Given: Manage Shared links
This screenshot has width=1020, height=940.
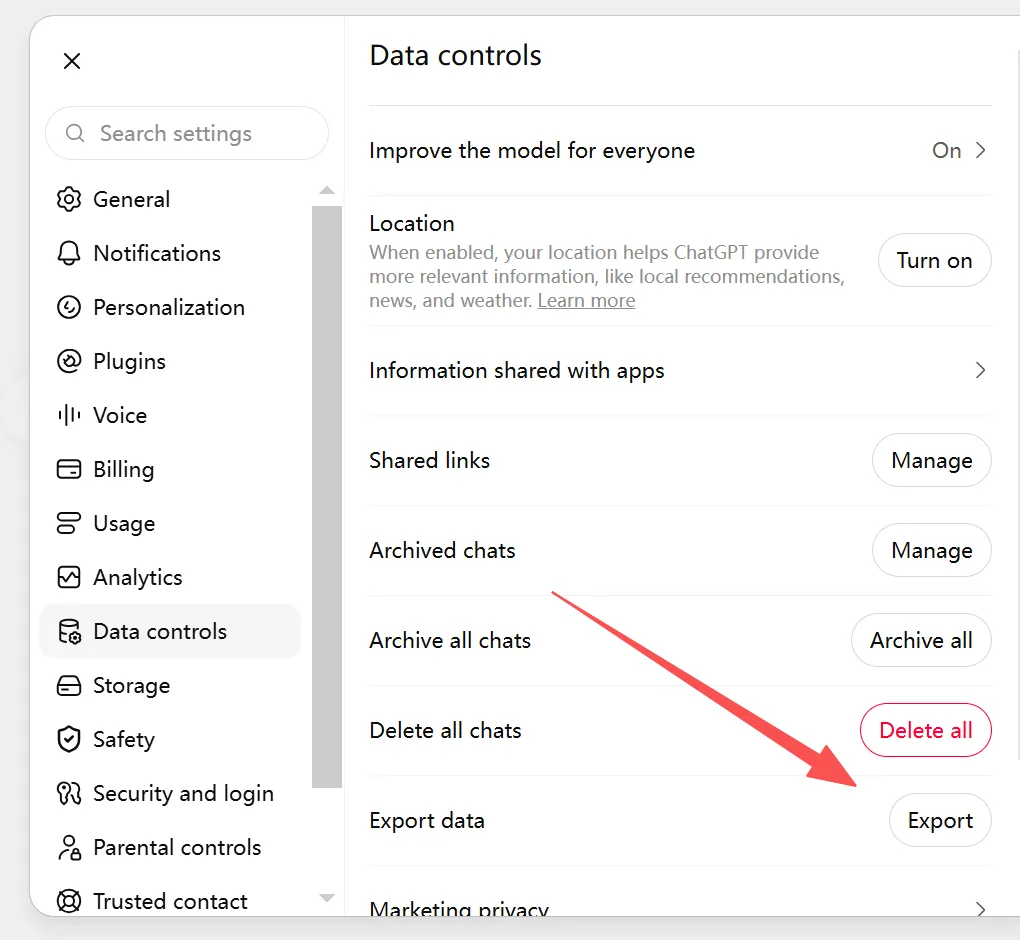Looking at the screenshot, I should click(932, 460).
